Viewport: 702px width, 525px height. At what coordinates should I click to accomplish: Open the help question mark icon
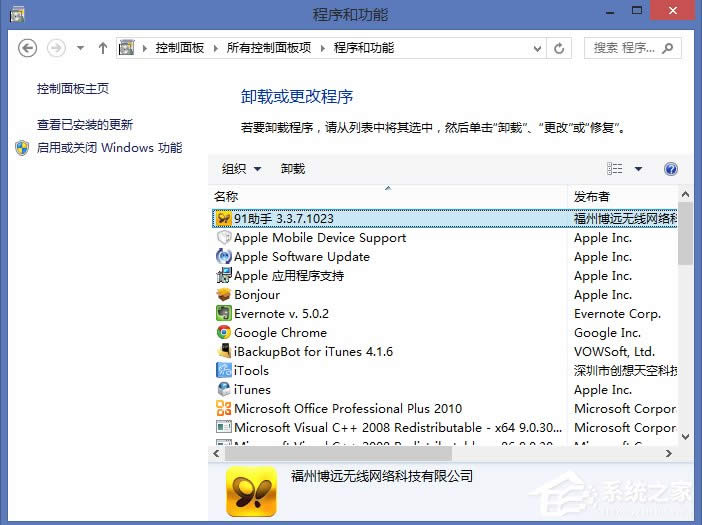click(x=671, y=169)
